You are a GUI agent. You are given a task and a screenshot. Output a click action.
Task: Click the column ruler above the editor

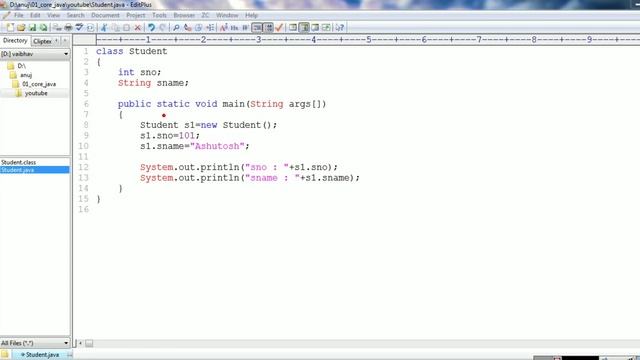(367, 40)
